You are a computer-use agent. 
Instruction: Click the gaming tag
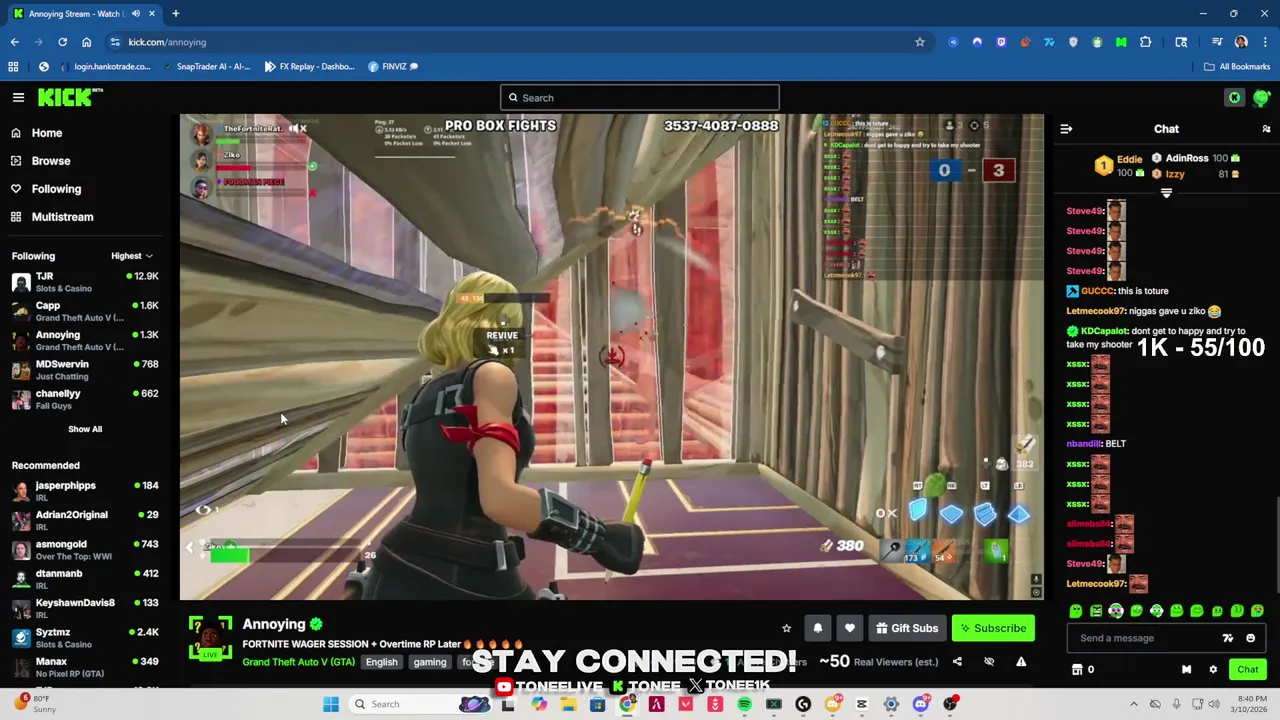(430, 662)
